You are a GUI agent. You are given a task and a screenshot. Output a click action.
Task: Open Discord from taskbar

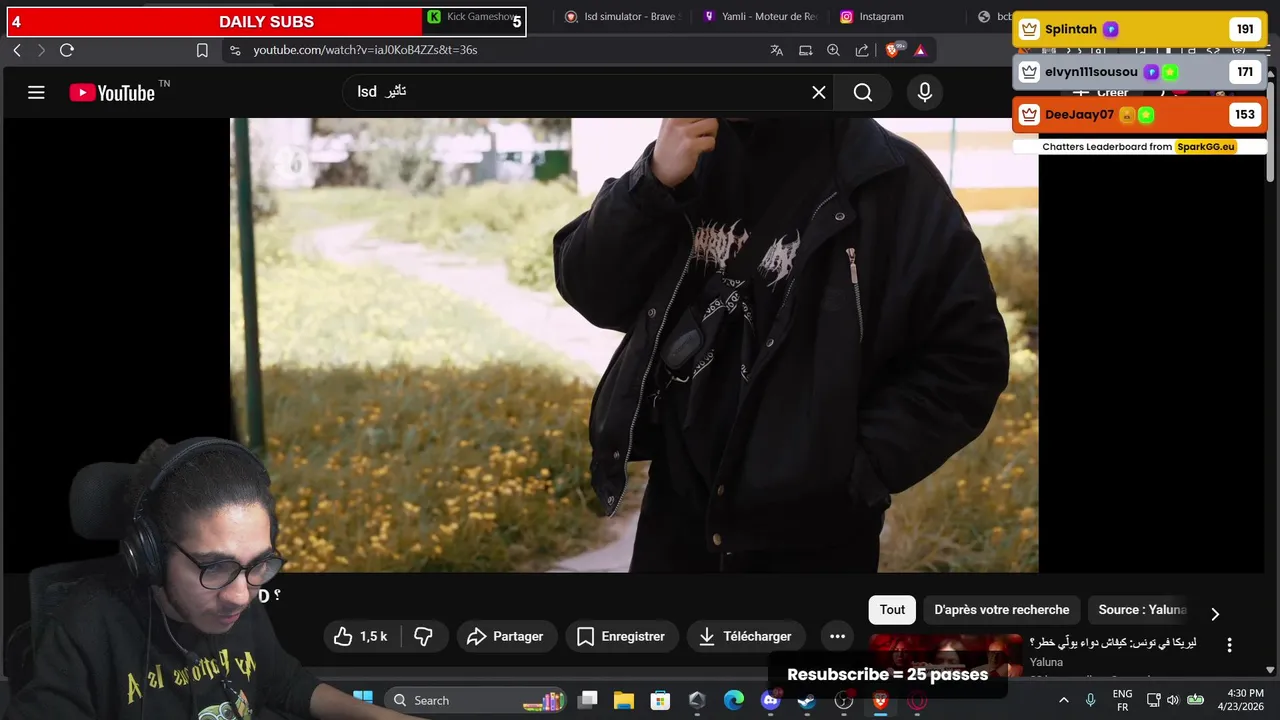tap(770, 700)
